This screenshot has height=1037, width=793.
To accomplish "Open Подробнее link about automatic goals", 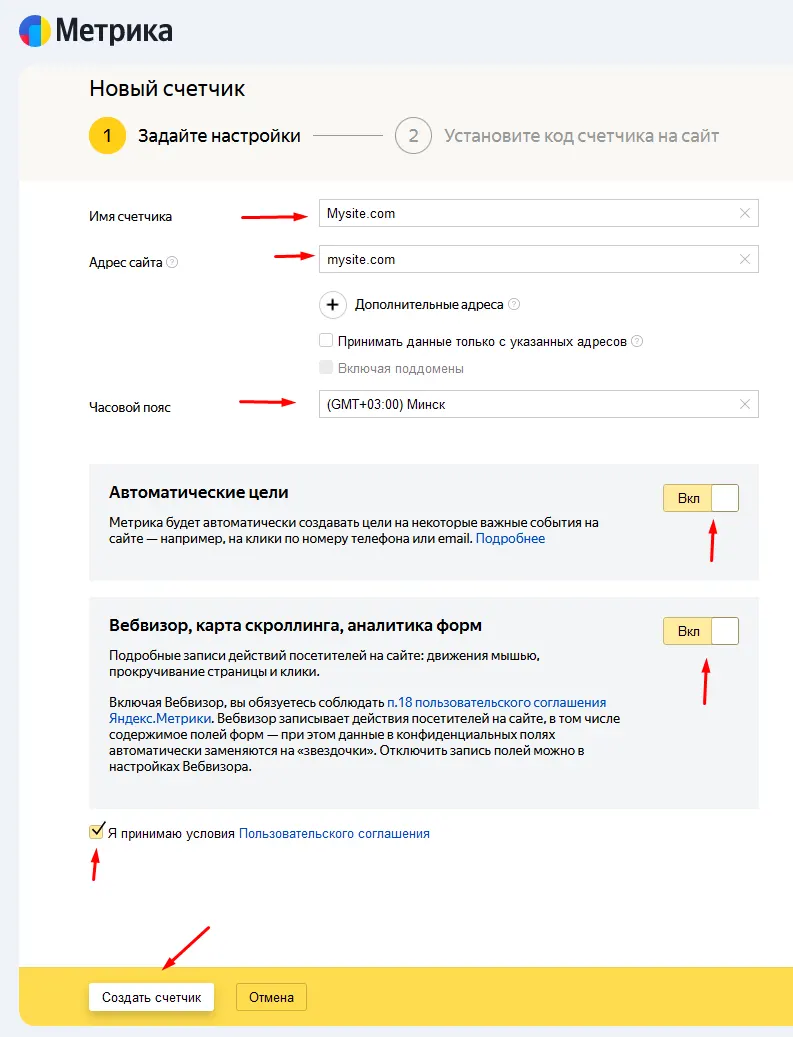I will pyautogui.click(x=510, y=538).
